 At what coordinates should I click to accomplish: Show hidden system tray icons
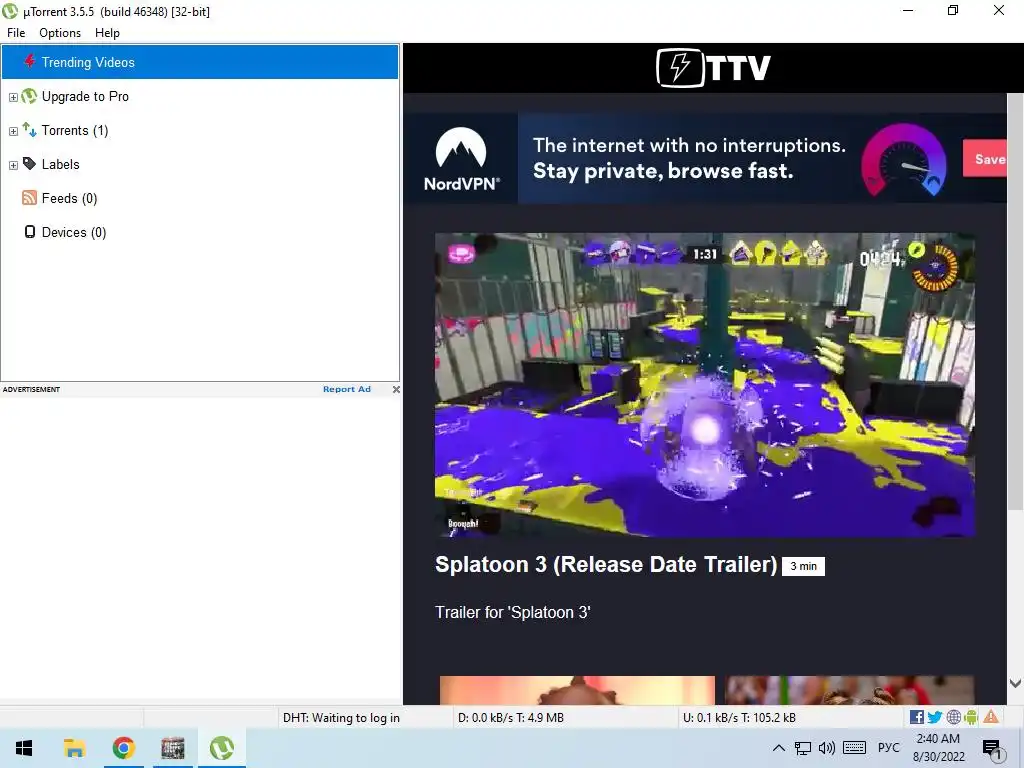(x=778, y=748)
